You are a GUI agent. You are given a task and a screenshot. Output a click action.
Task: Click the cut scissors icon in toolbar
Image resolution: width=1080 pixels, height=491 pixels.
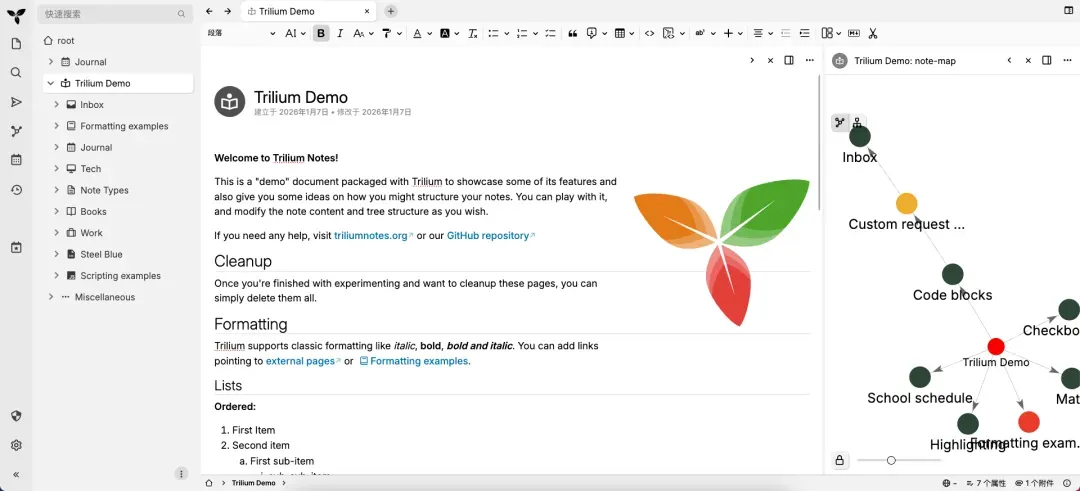872,33
